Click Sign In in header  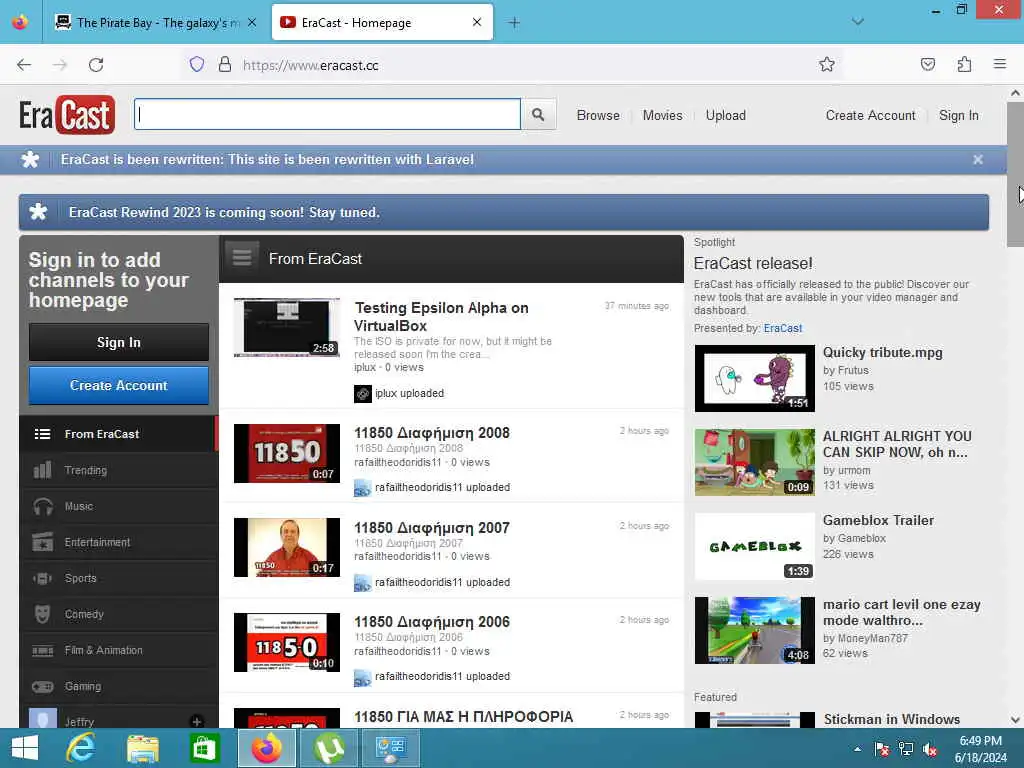click(x=959, y=116)
